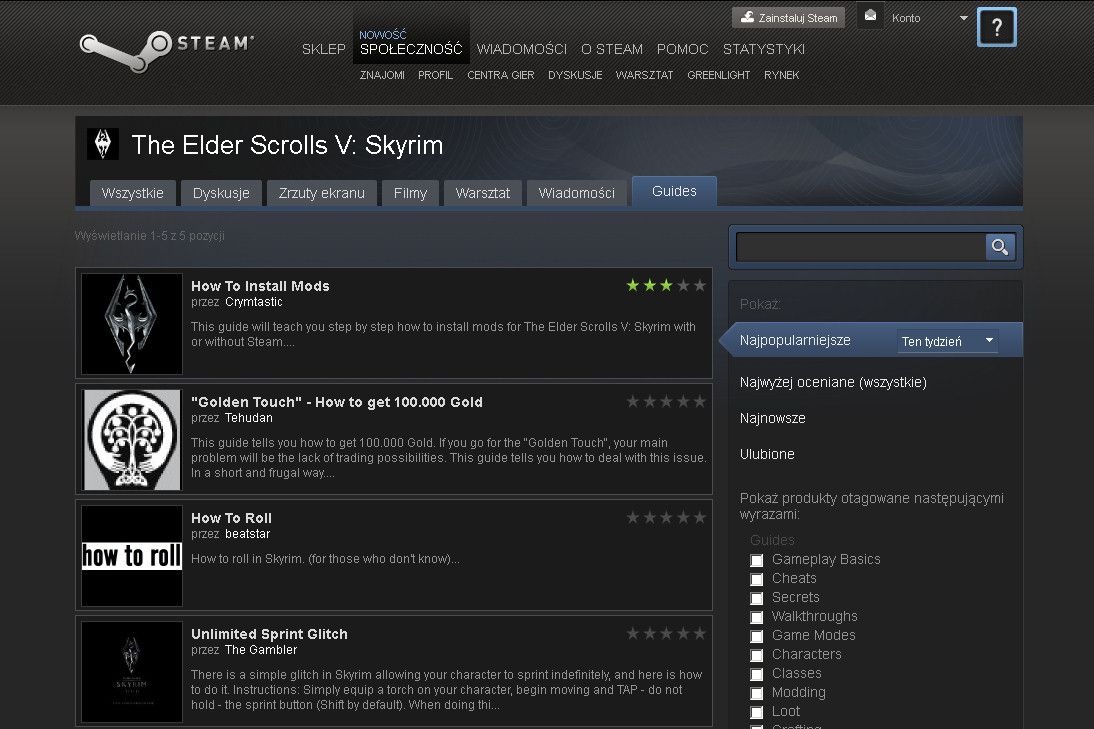Click The Elder Scrolls V: Skyrim title
The image size is (1094, 729).
click(x=287, y=145)
